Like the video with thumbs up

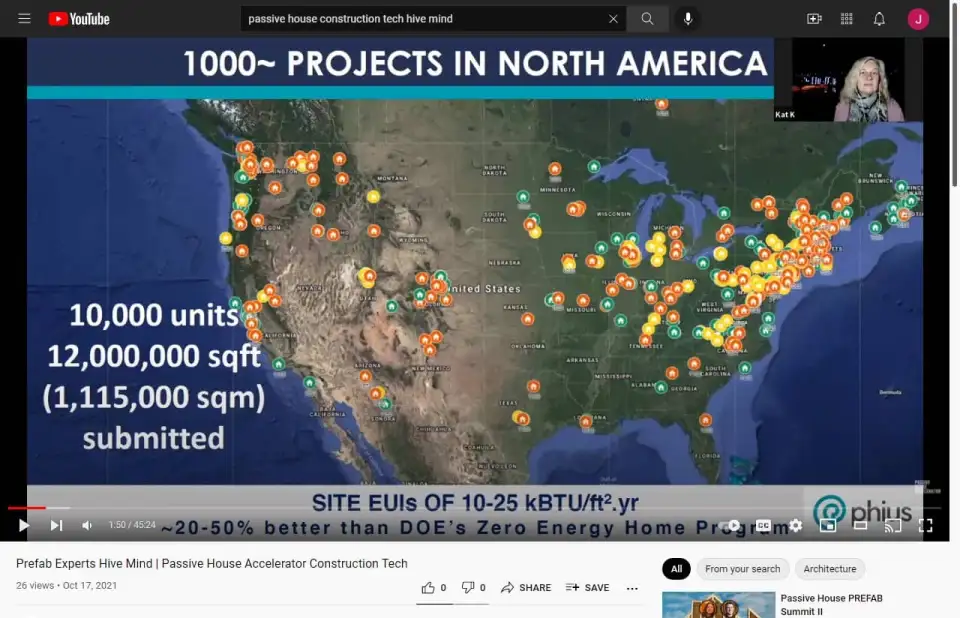tap(429, 588)
